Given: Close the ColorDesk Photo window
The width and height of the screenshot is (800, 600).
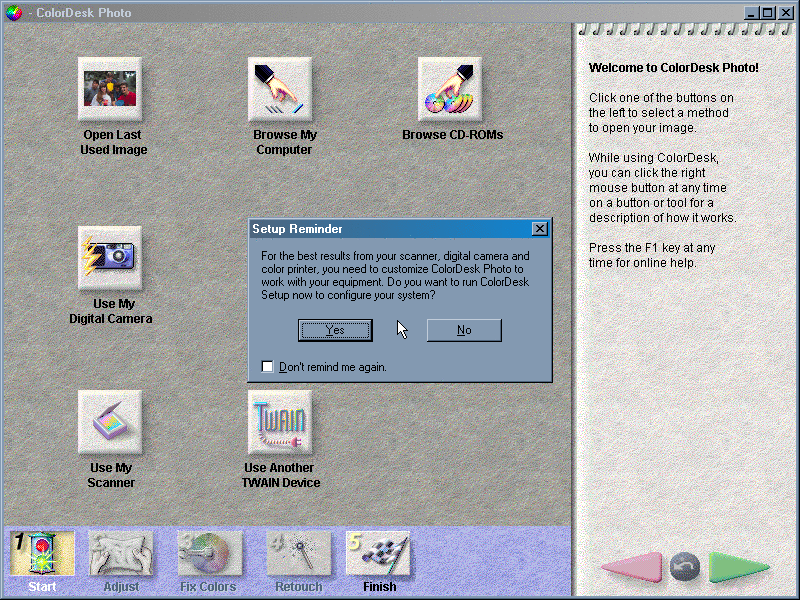Looking at the screenshot, I should point(786,12).
